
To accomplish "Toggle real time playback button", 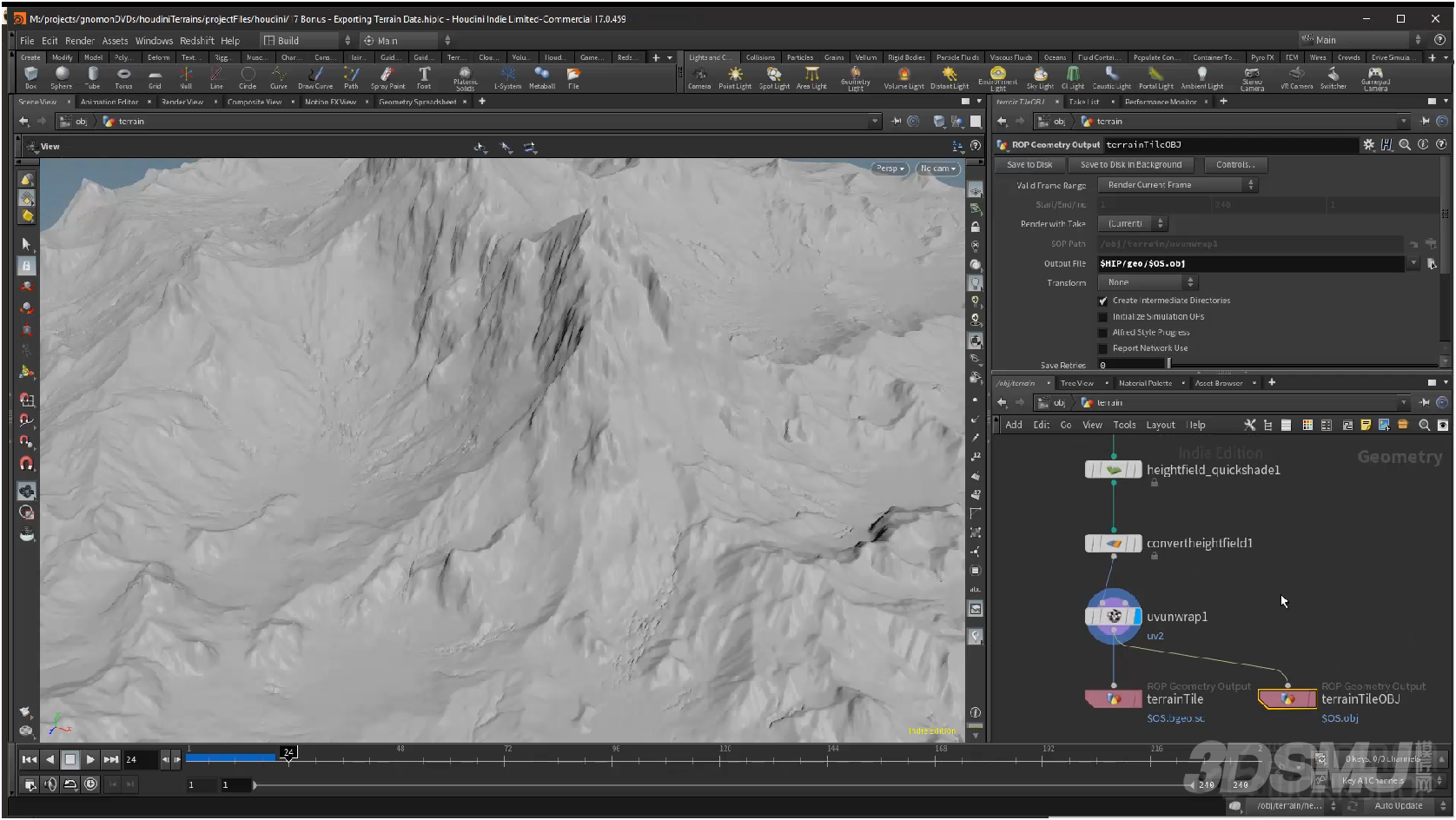I will click(90, 784).
